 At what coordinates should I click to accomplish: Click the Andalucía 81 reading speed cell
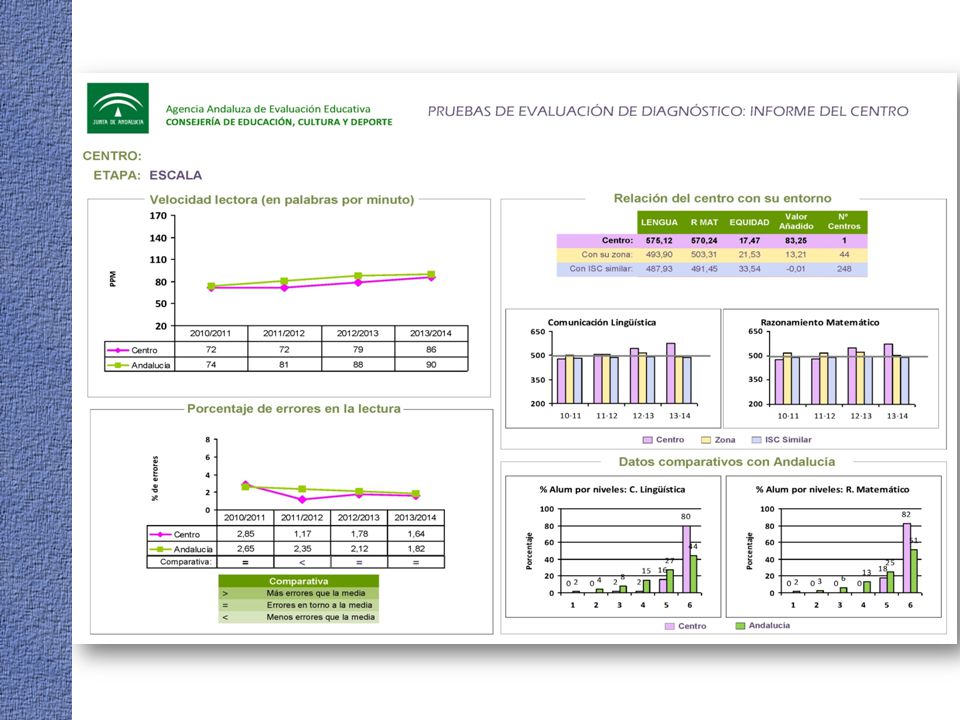284,364
